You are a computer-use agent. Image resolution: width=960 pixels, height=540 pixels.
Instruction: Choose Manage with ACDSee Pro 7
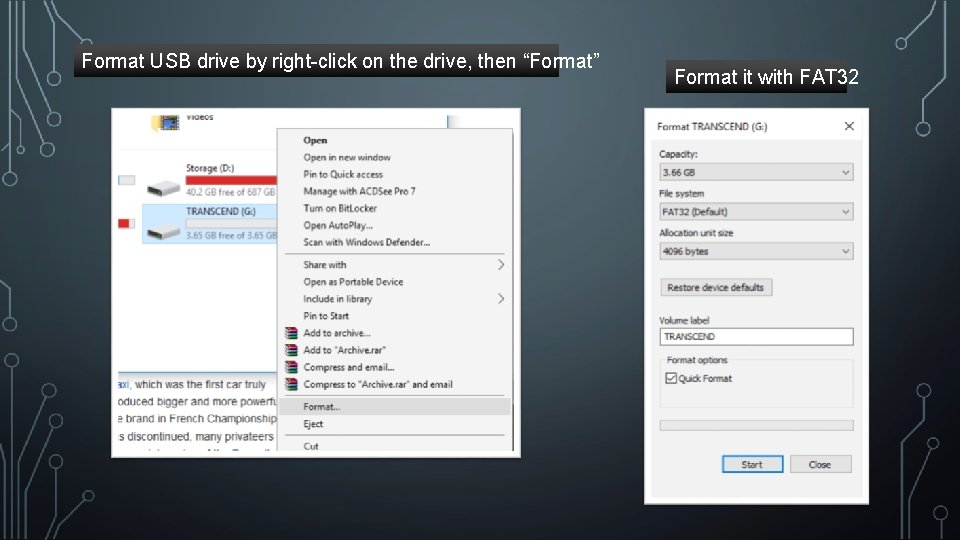[359, 191]
